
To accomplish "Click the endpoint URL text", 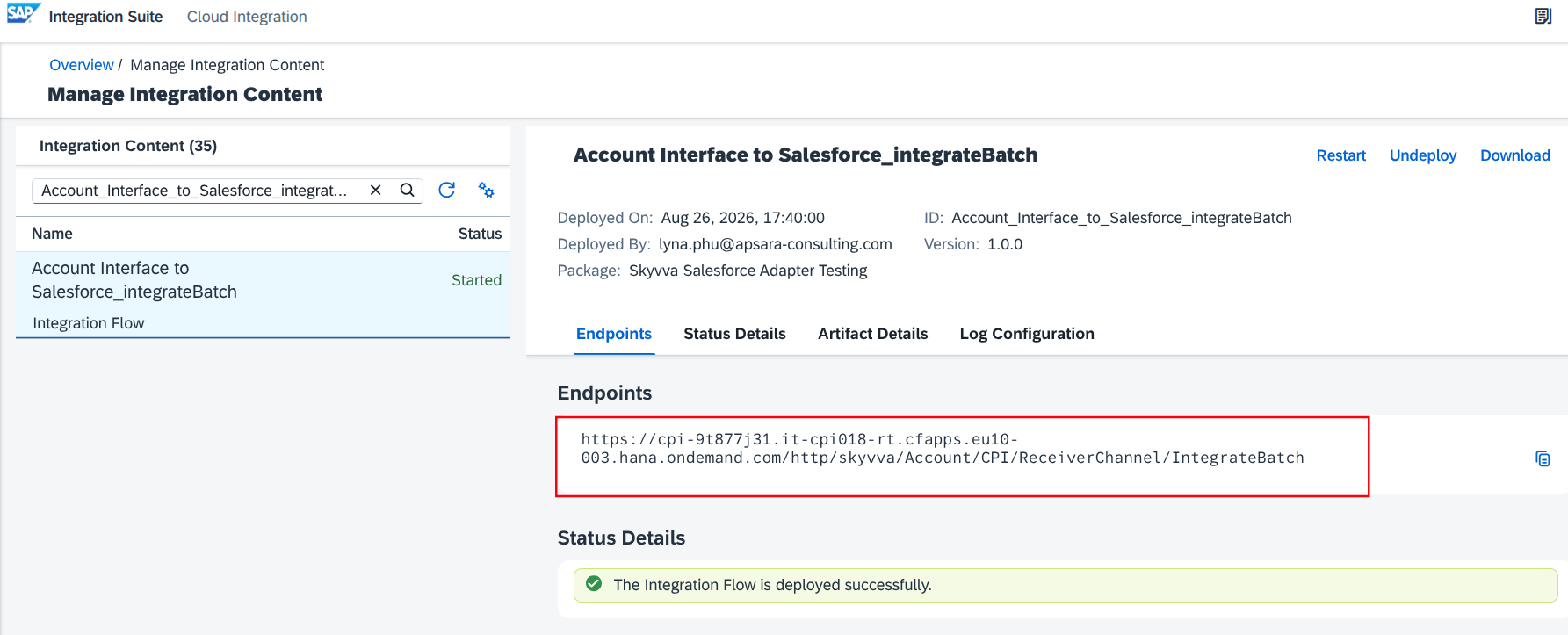I will [943, 449].
